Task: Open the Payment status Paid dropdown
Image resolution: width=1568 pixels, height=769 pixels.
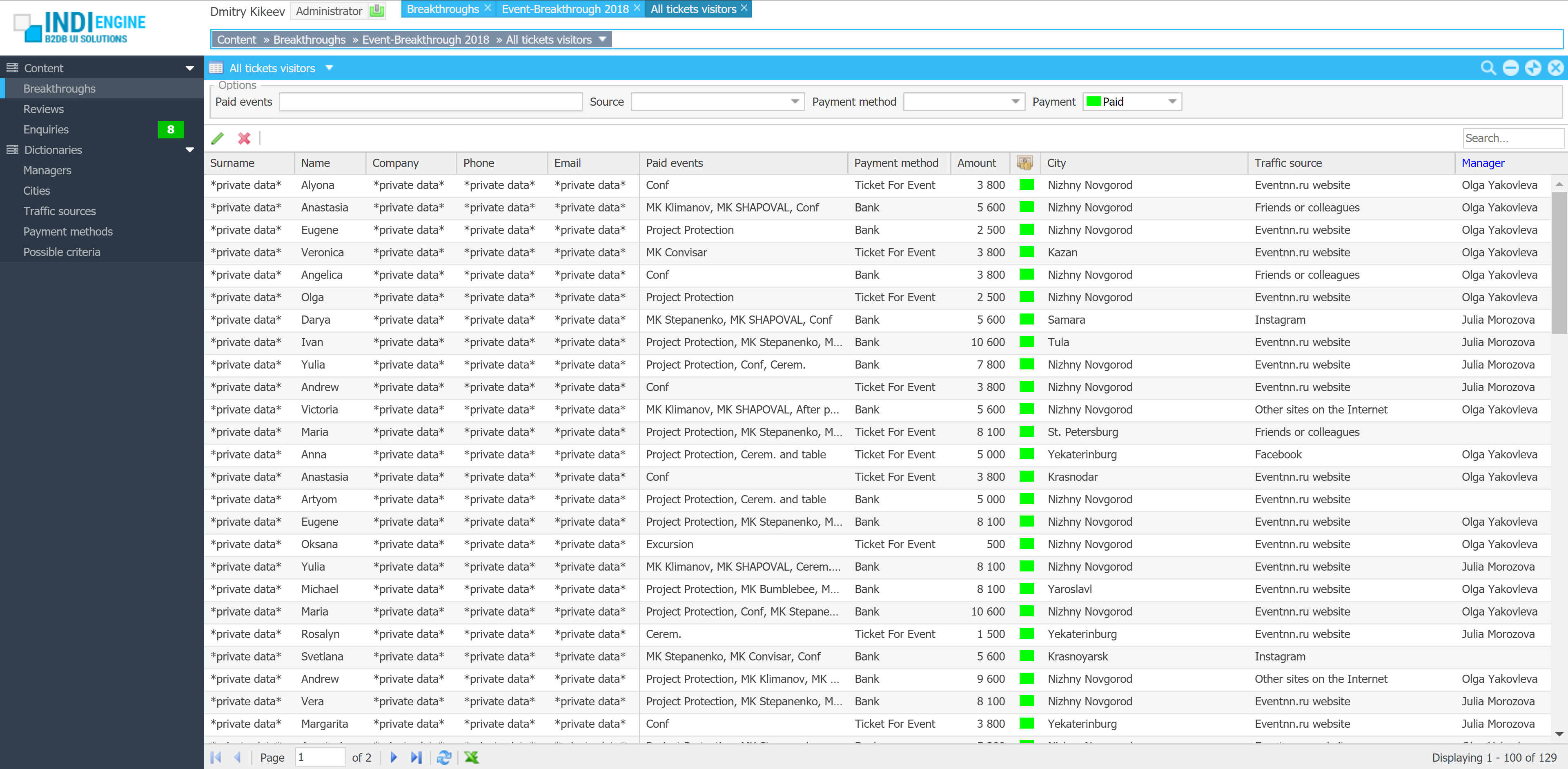Action: (1172, 102)
